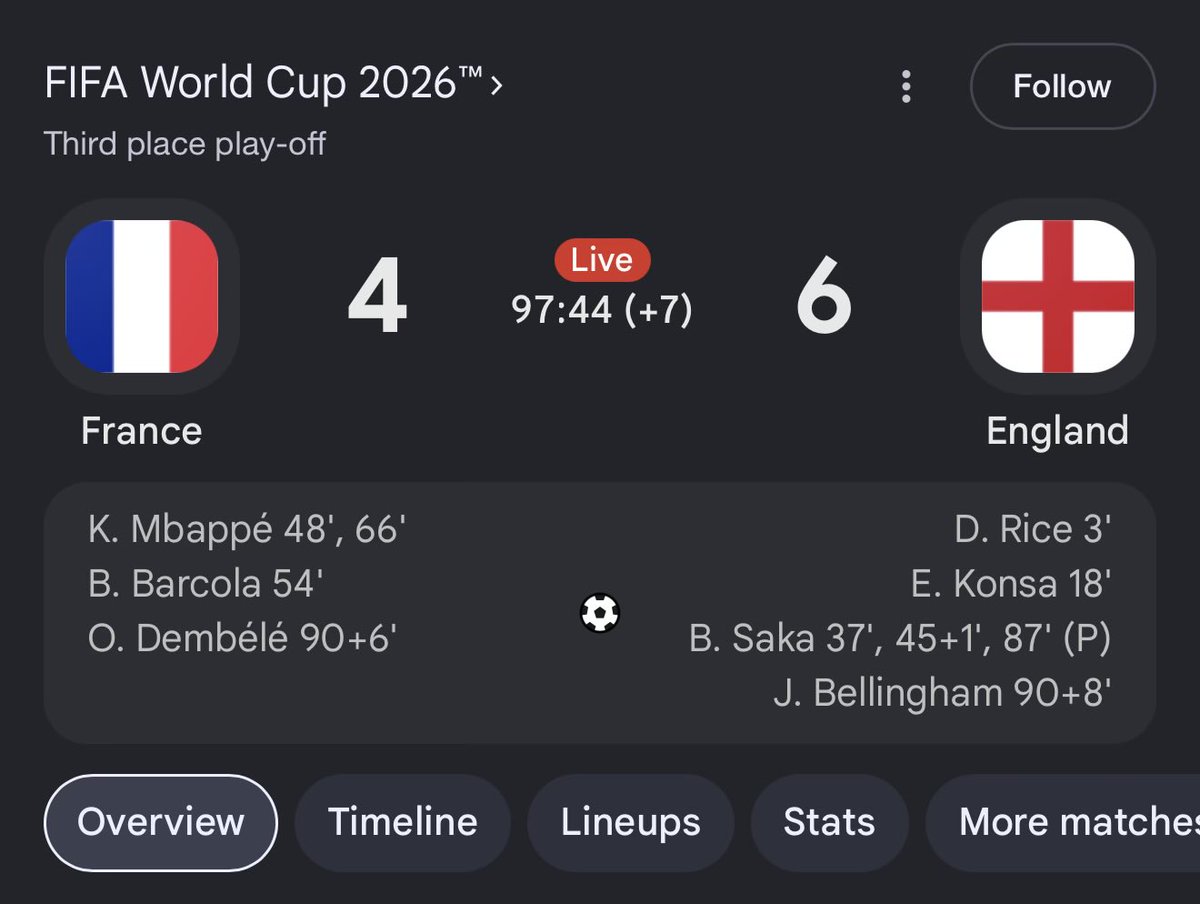Screen dimensions: 1200x904
Task: Open the three-dot more options menu
Action: [906, 86]
